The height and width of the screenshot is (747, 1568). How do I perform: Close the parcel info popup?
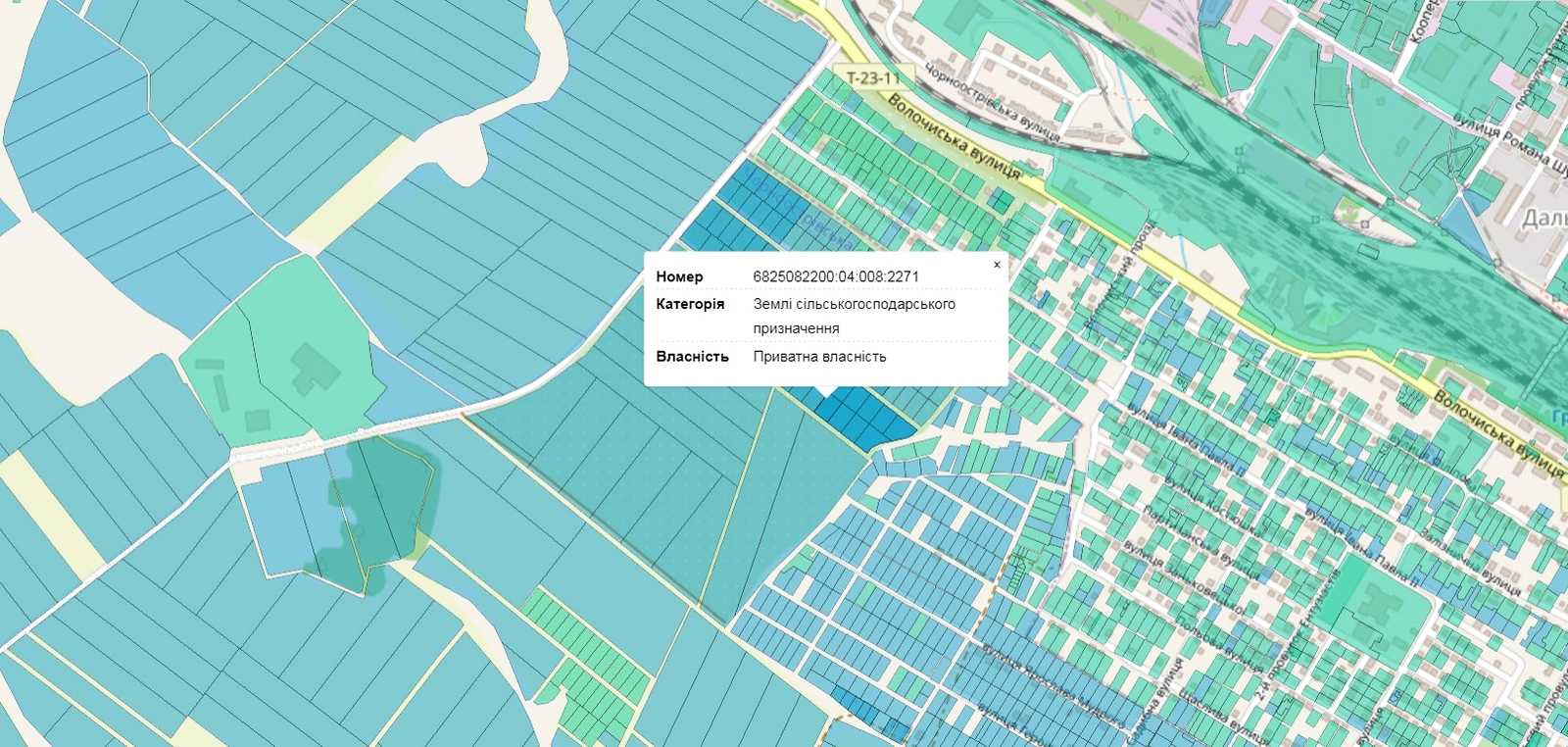[997, 265]
